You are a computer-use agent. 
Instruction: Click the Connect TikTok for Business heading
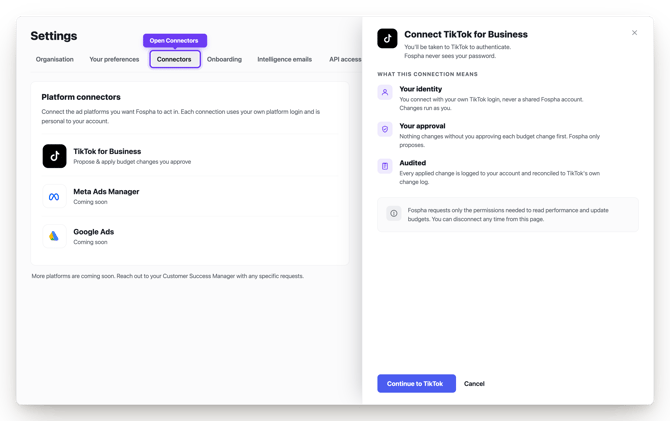(466, 34)
